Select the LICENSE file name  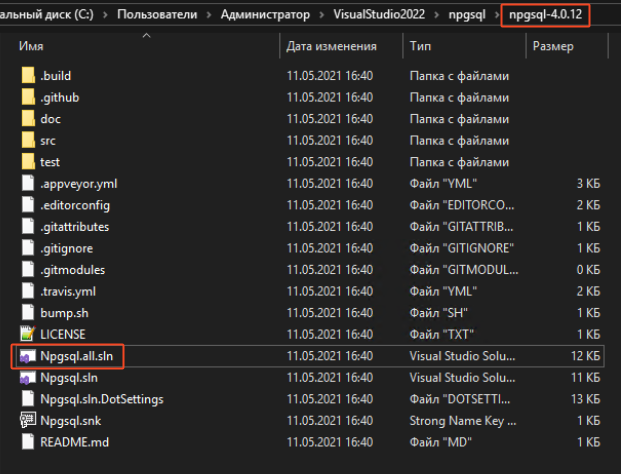pyautogui.click(x=63, y=334)
